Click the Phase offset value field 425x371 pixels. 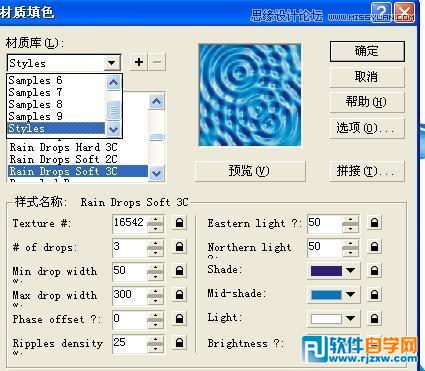129,319
